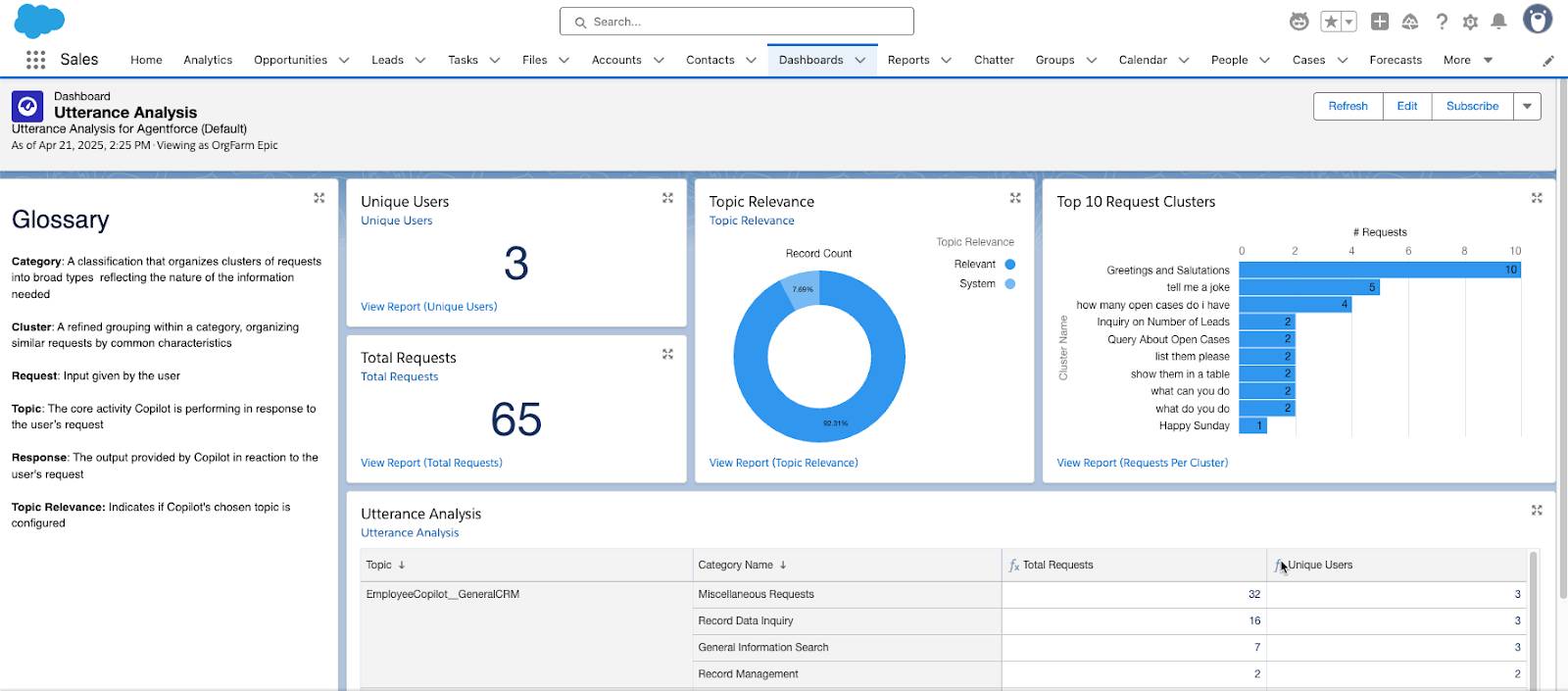Screen dimensions: 1568x691
Task: Click the pencil edit navigation icon
Action: [1548, 61]
